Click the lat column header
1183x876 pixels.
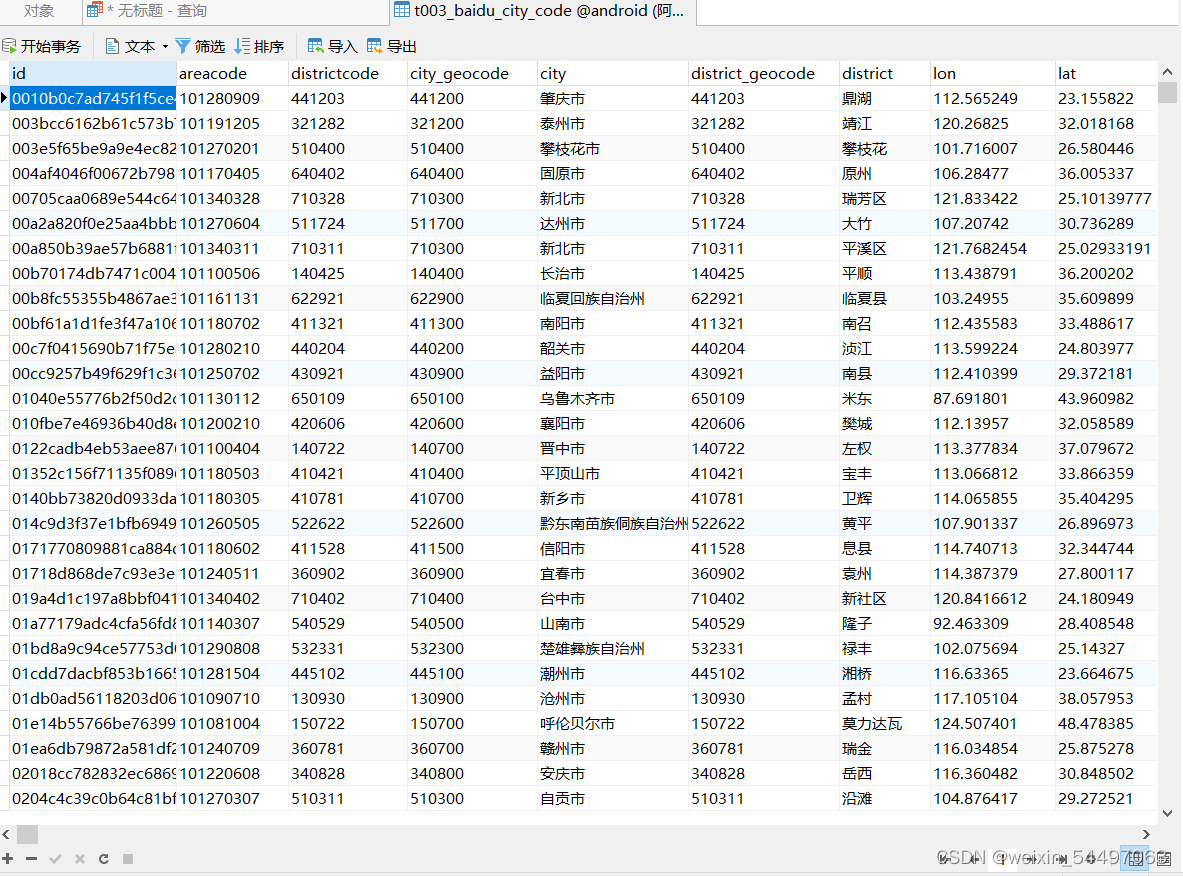point(1106,73)
